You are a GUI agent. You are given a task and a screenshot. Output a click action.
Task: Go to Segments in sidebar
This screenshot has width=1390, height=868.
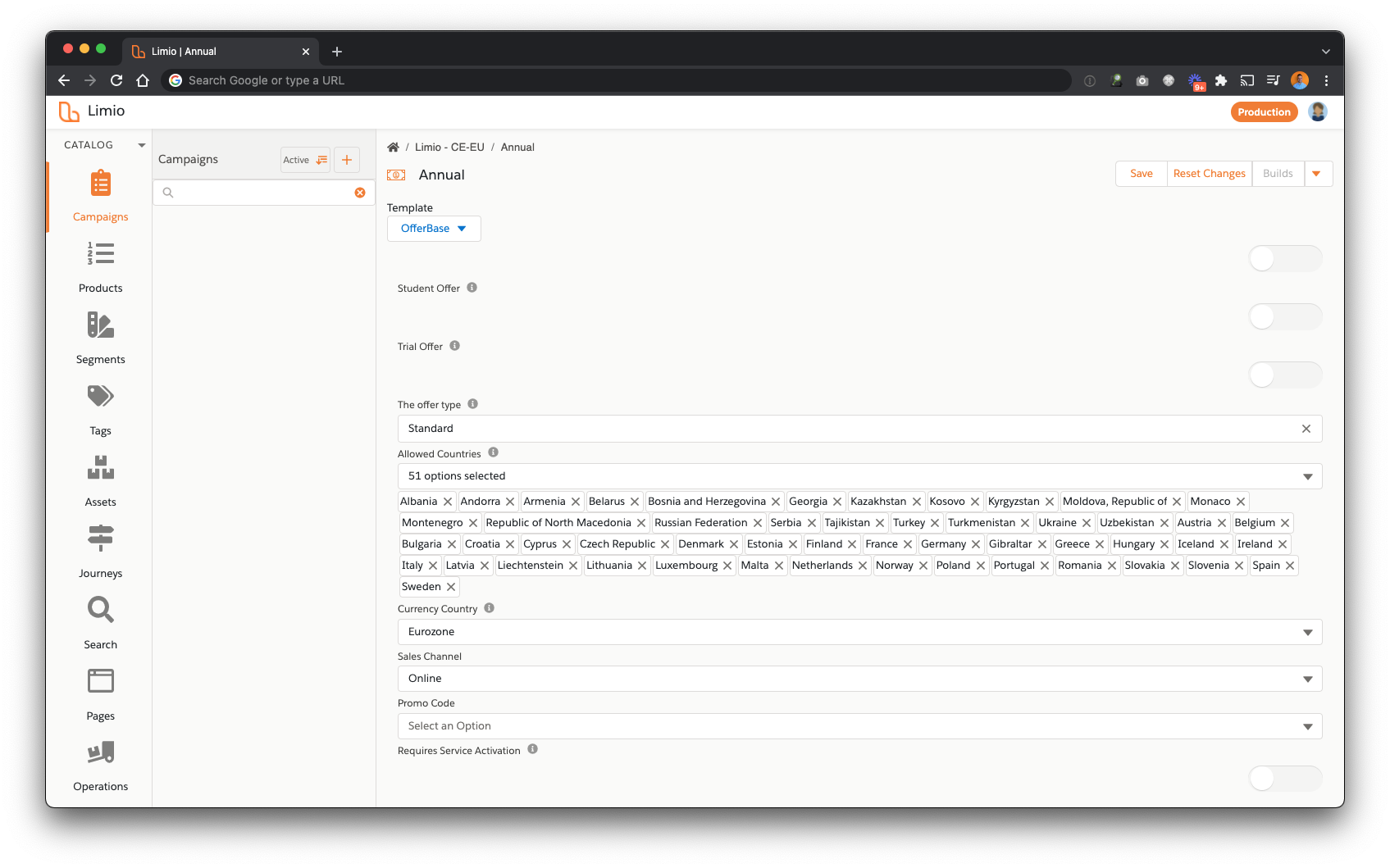click(100, 339)
